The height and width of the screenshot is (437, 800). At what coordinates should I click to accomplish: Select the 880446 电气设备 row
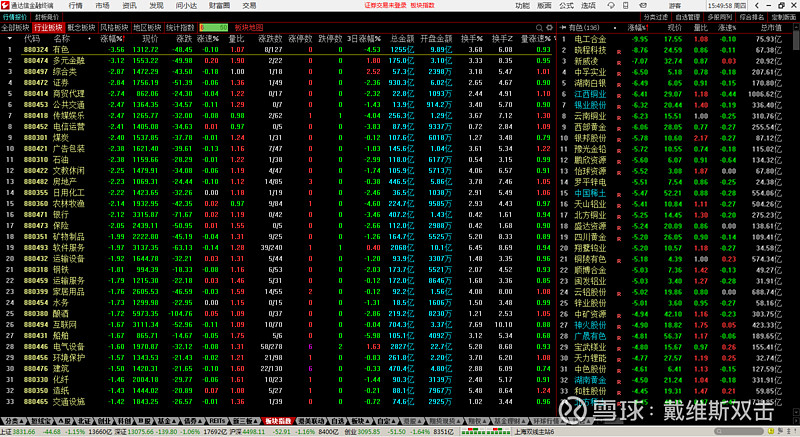coord(278,347)
